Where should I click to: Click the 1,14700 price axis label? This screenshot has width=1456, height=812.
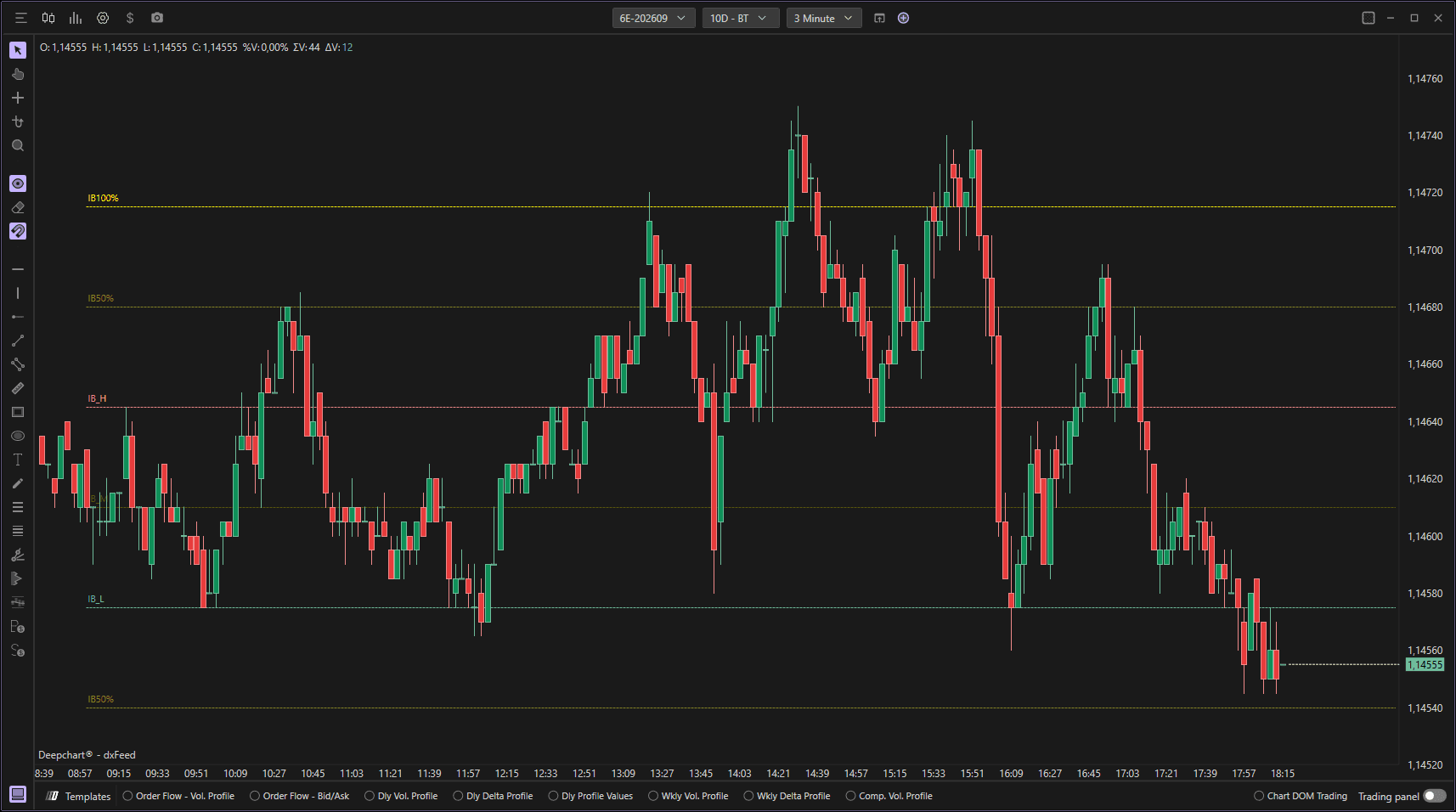pyautogui.click(x=1425, y=251)
